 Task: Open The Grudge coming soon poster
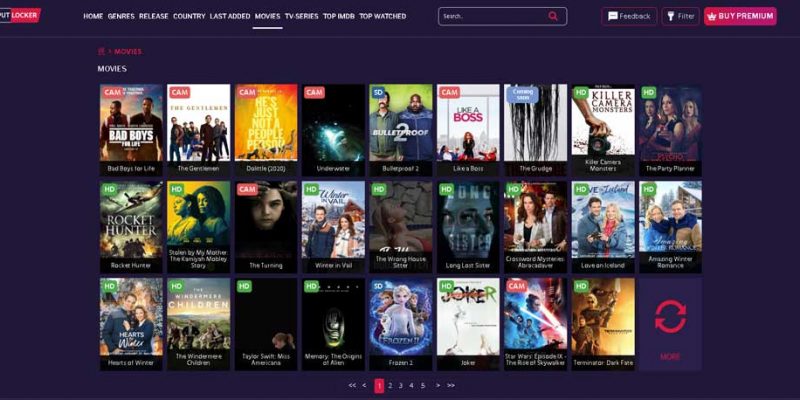535,130
